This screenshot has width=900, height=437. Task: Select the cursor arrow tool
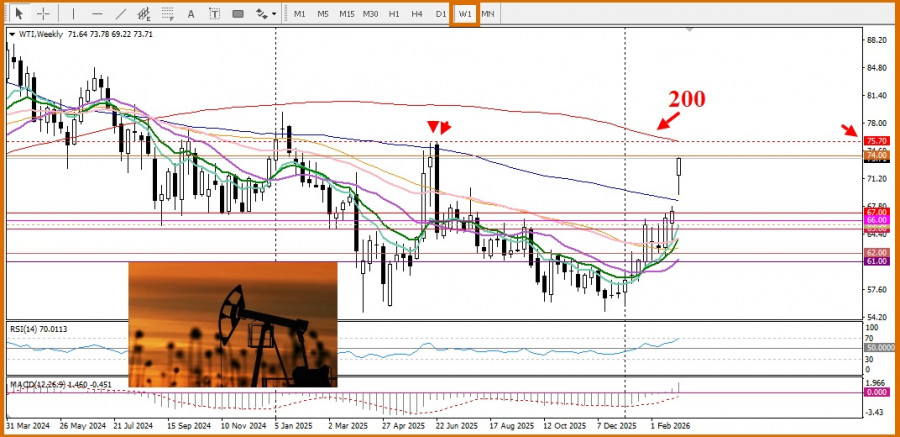[x=18, y=14]
